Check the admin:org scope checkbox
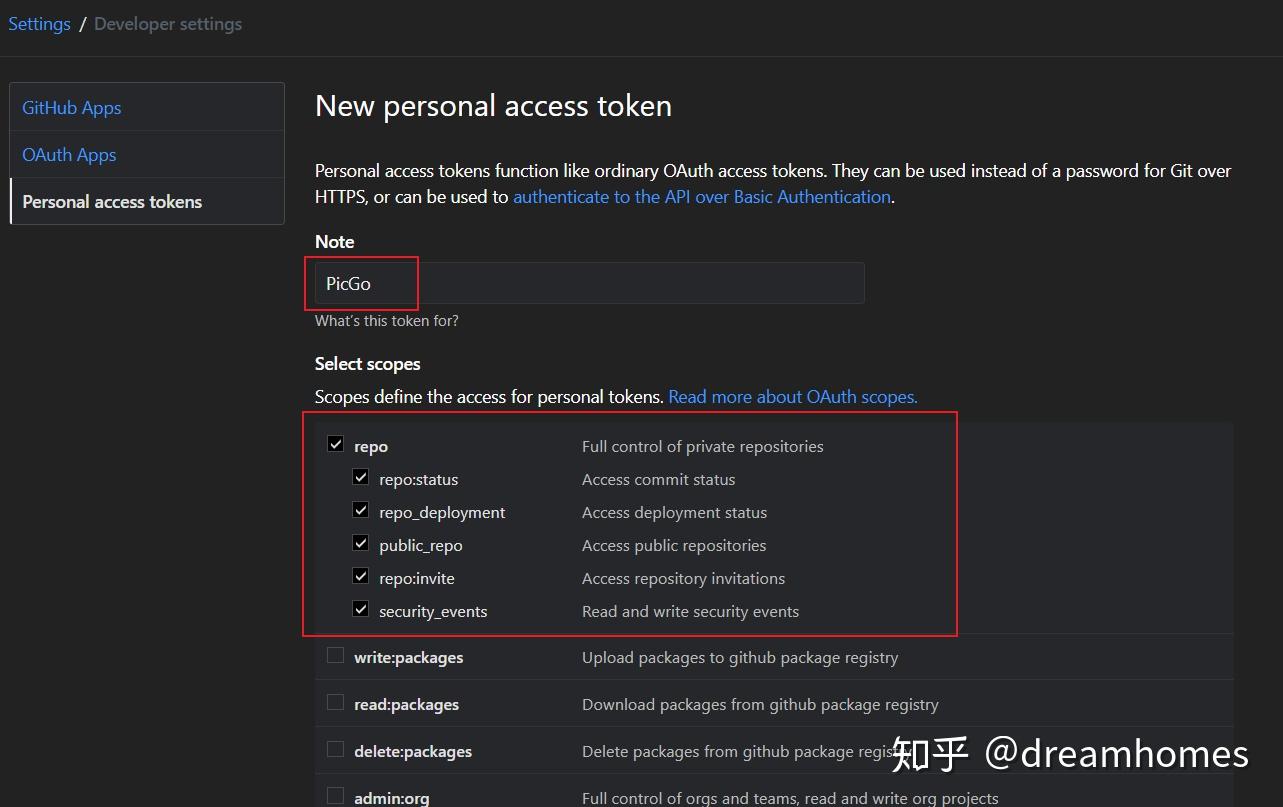The height and width of the screenshot is (807, 1283). 335,794
